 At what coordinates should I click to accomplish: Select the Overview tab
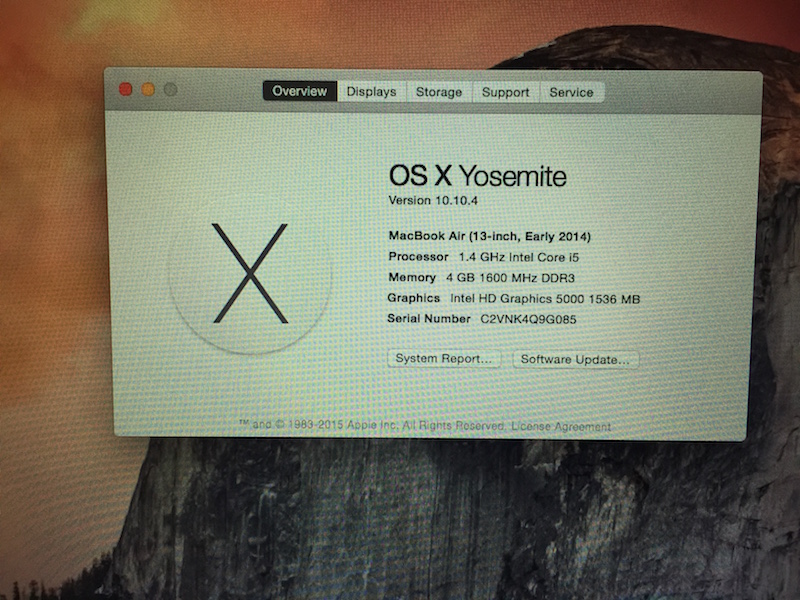[x=300, y=91]
